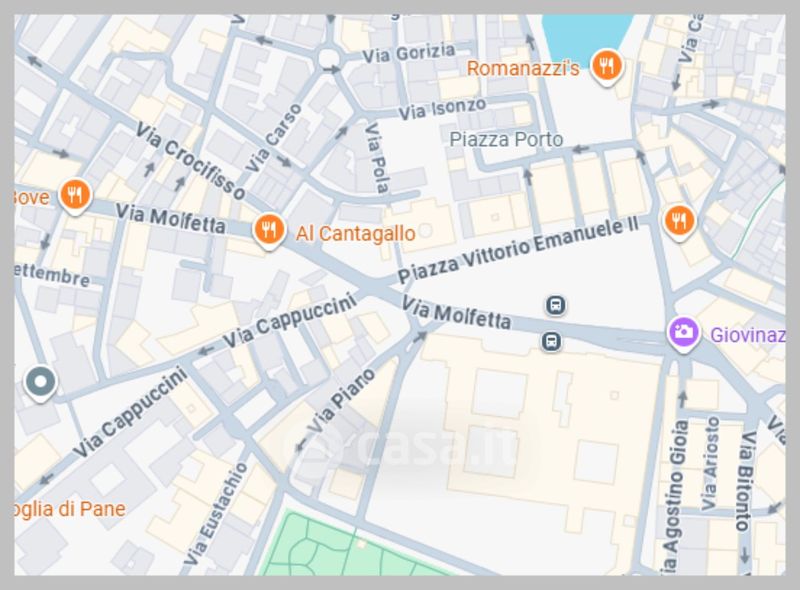Click the lower bus stop icon on Via Molfetta
800x590 pixels.
tap(551, 341)
